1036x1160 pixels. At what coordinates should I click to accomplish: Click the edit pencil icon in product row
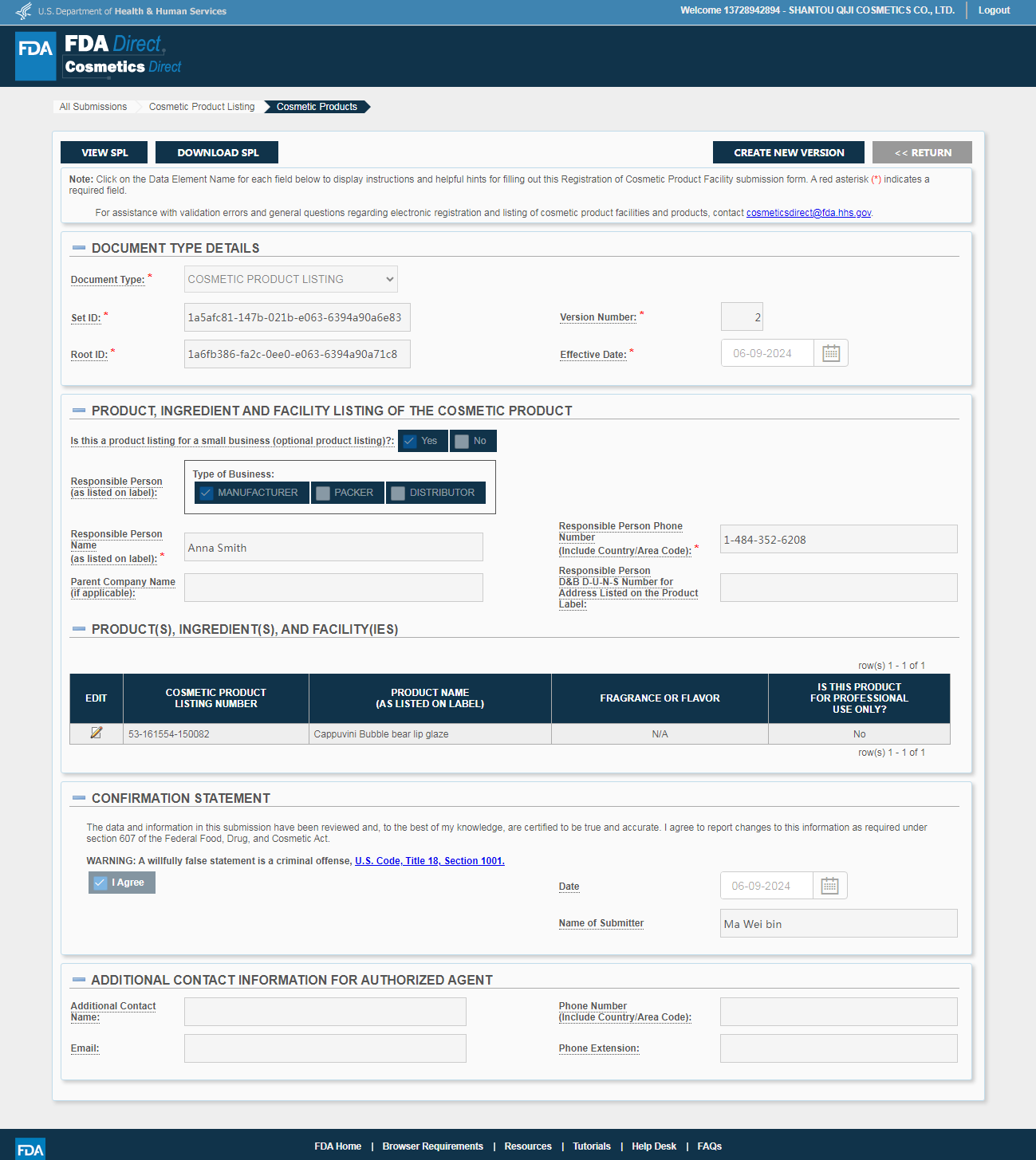(x=97, y=733)
